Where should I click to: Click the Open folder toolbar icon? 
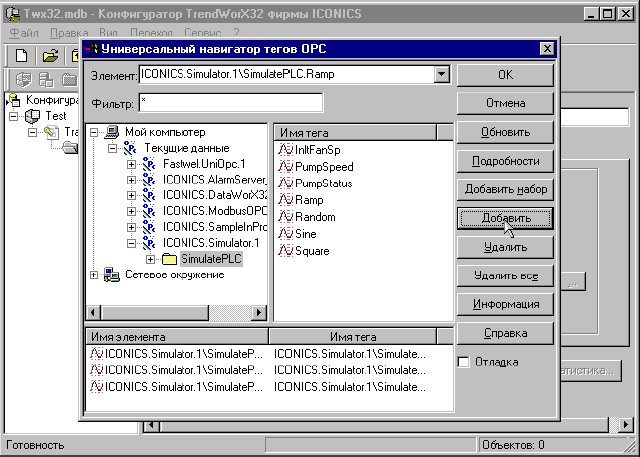coord(50,55)
